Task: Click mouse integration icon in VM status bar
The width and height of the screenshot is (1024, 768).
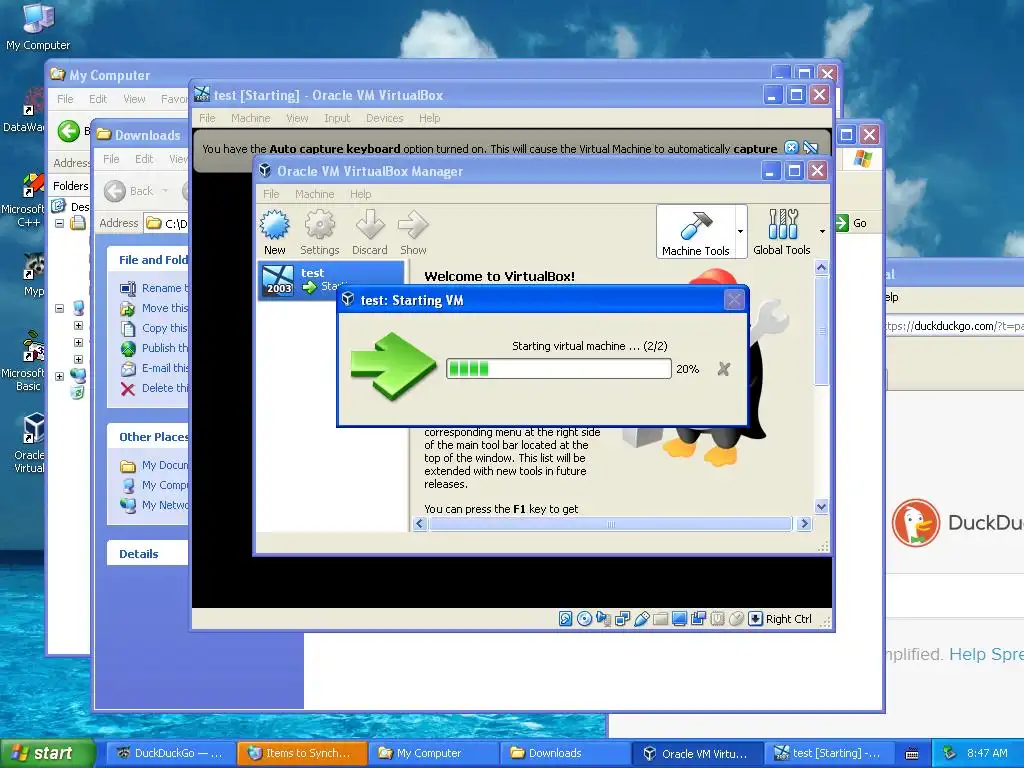Action: click(x=736, y=618)
